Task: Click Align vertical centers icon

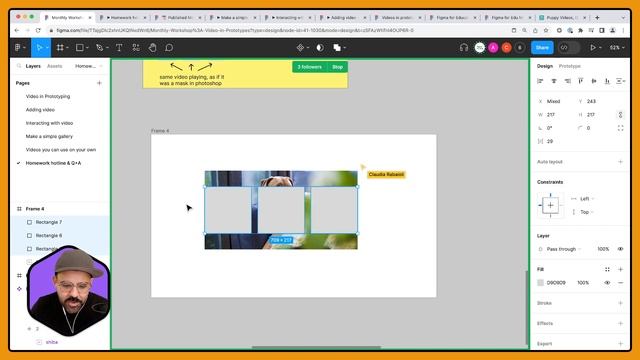Action: [594, 81]
